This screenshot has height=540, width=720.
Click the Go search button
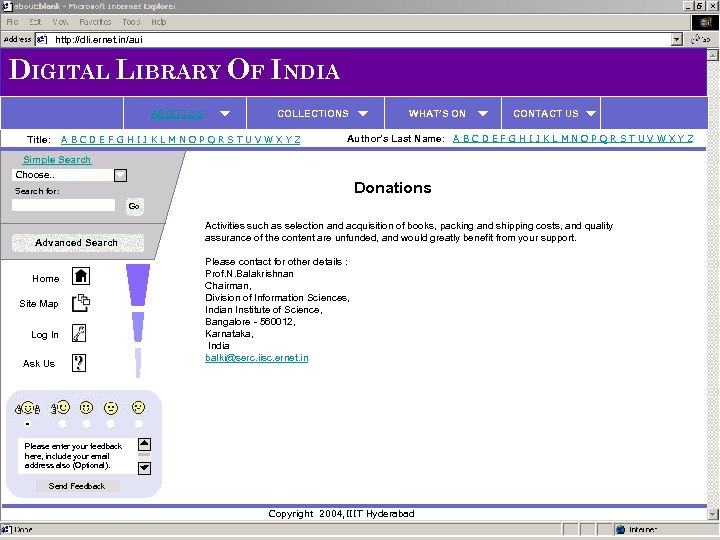tap(134, 206)
